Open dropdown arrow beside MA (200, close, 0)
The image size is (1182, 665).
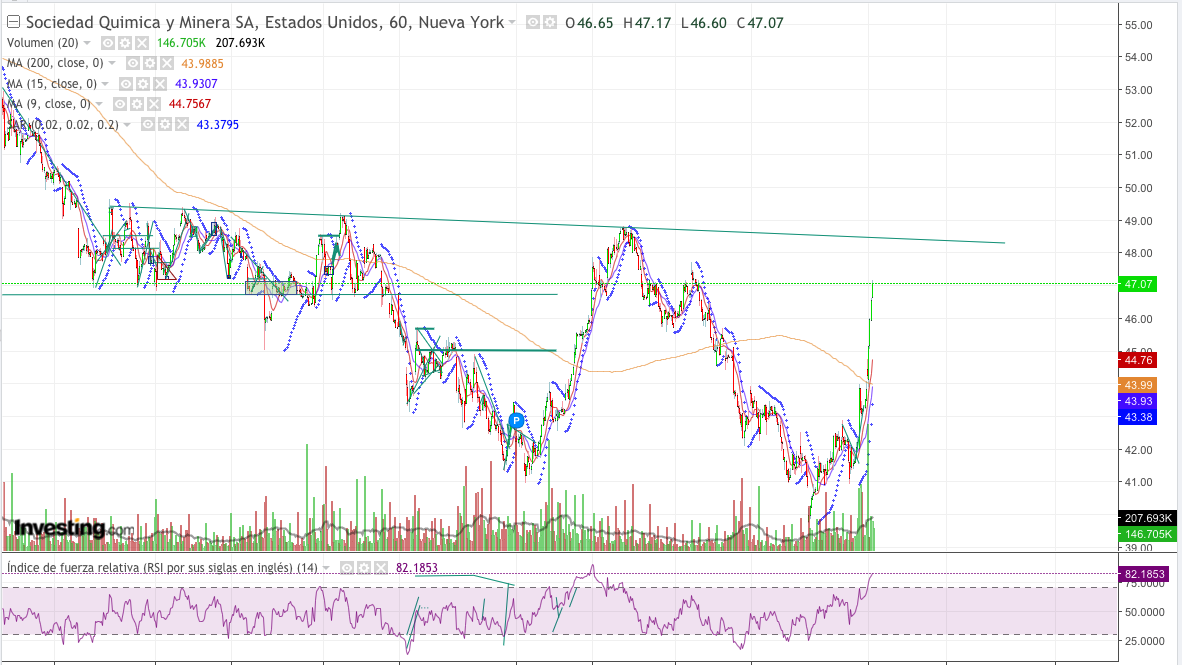[x=112, y=63]
